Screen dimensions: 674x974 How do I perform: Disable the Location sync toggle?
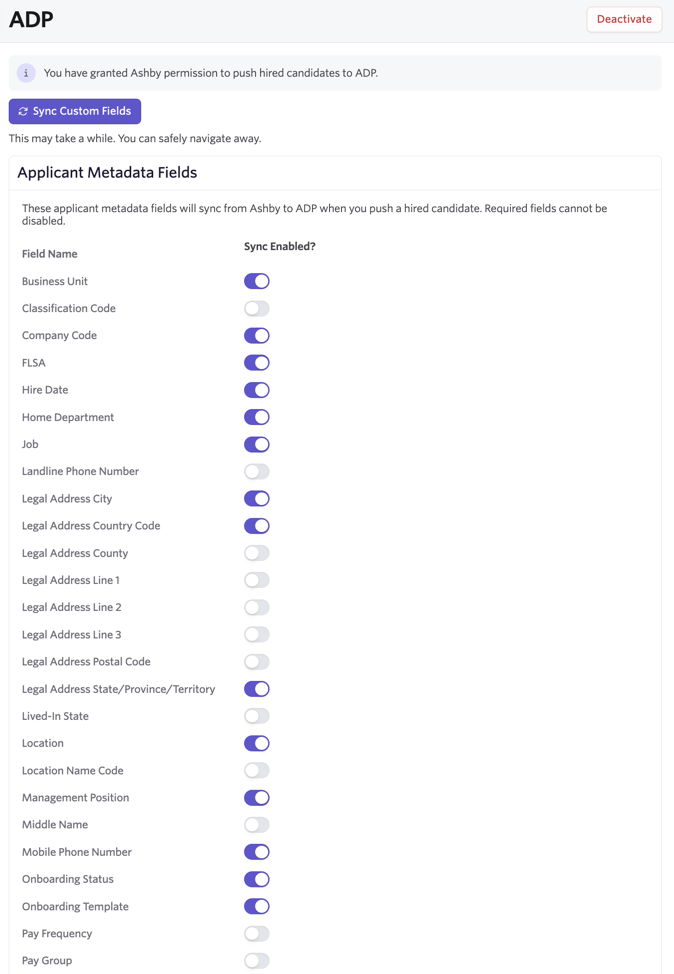tap(257, 744)
